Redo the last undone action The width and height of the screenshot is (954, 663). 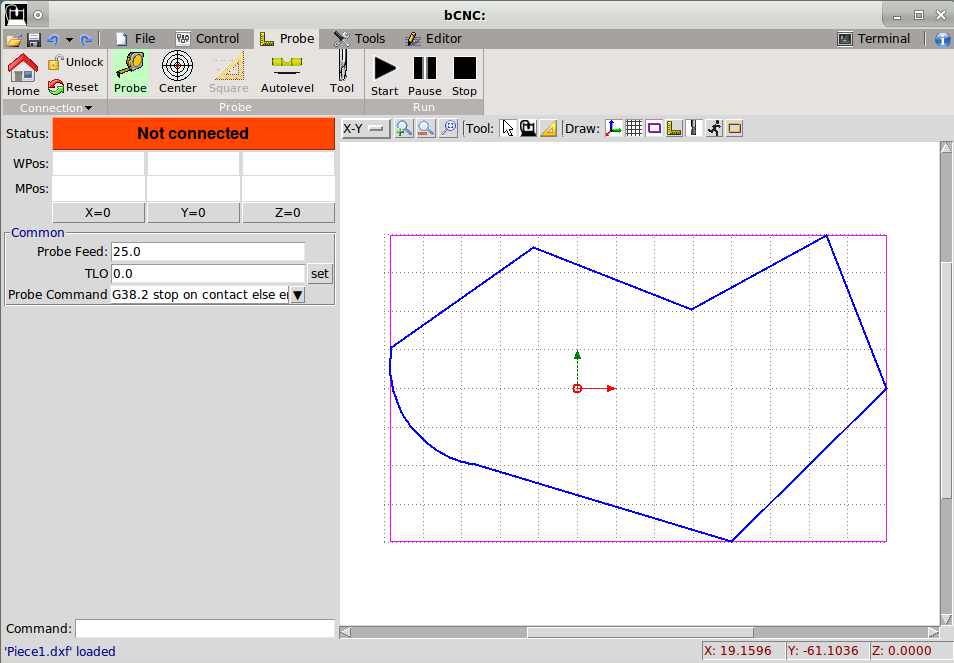point(86,40)
